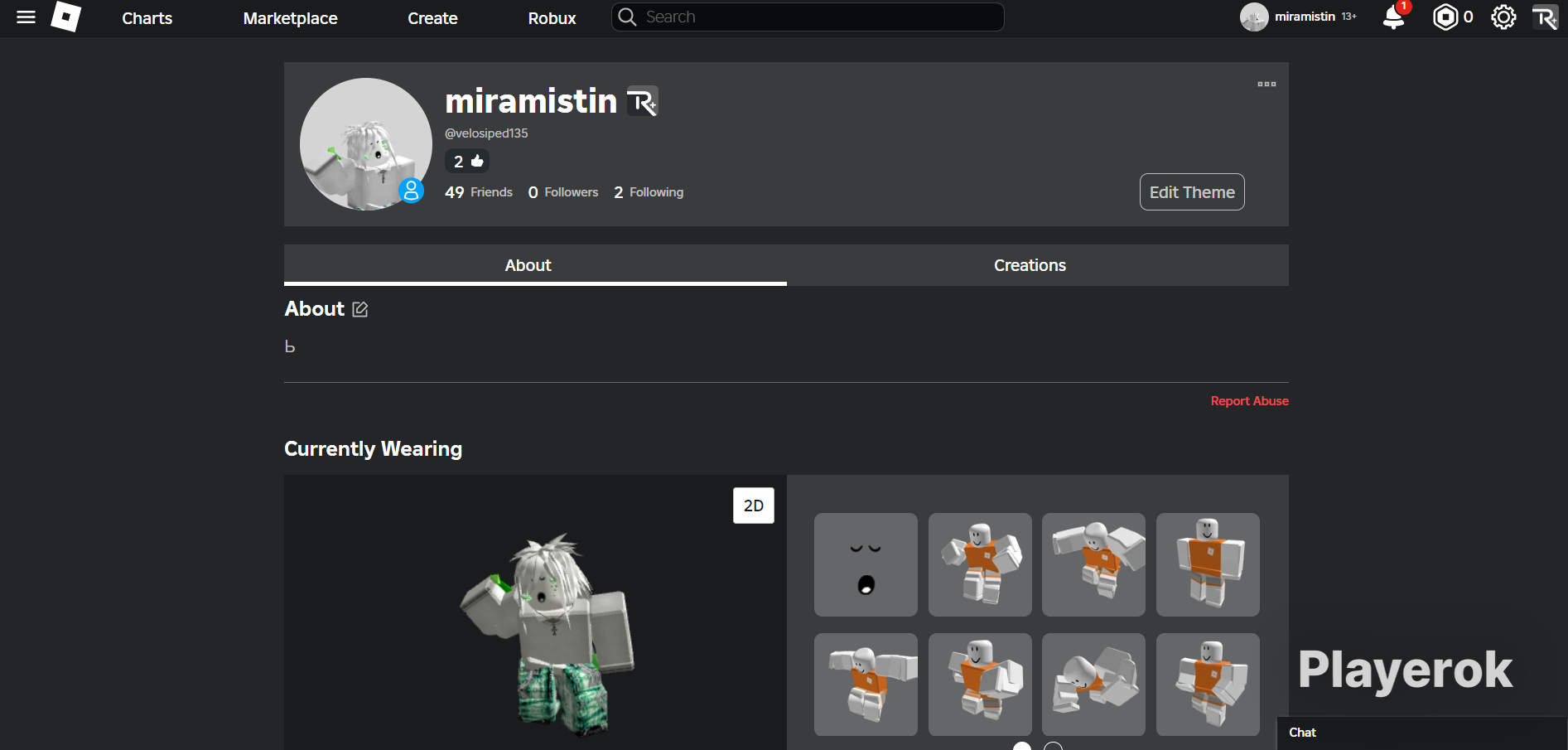Open the Robux page
The height and width of the screenshot is (750, 1568).
552,18
